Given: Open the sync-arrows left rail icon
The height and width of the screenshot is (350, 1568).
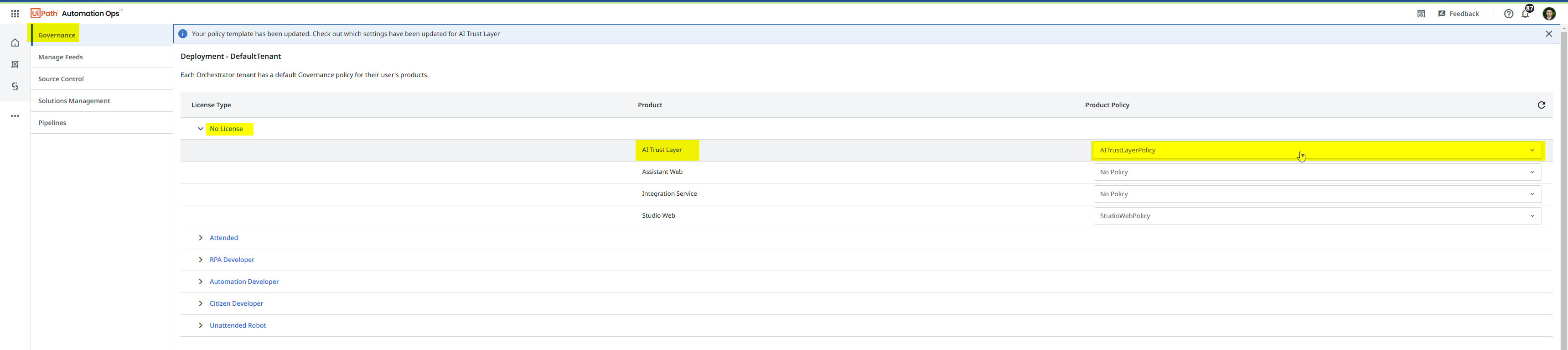Looking at the screenshot, I should click(x=15, y=86).
